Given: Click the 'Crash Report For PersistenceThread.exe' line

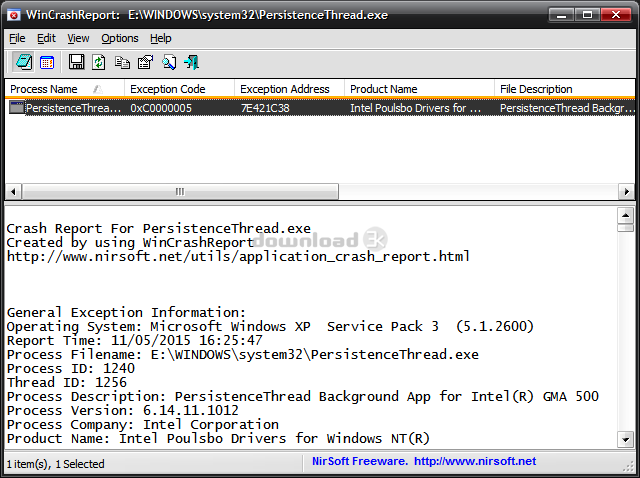Looking at the screenshot, I should click(x=159, y=229).
